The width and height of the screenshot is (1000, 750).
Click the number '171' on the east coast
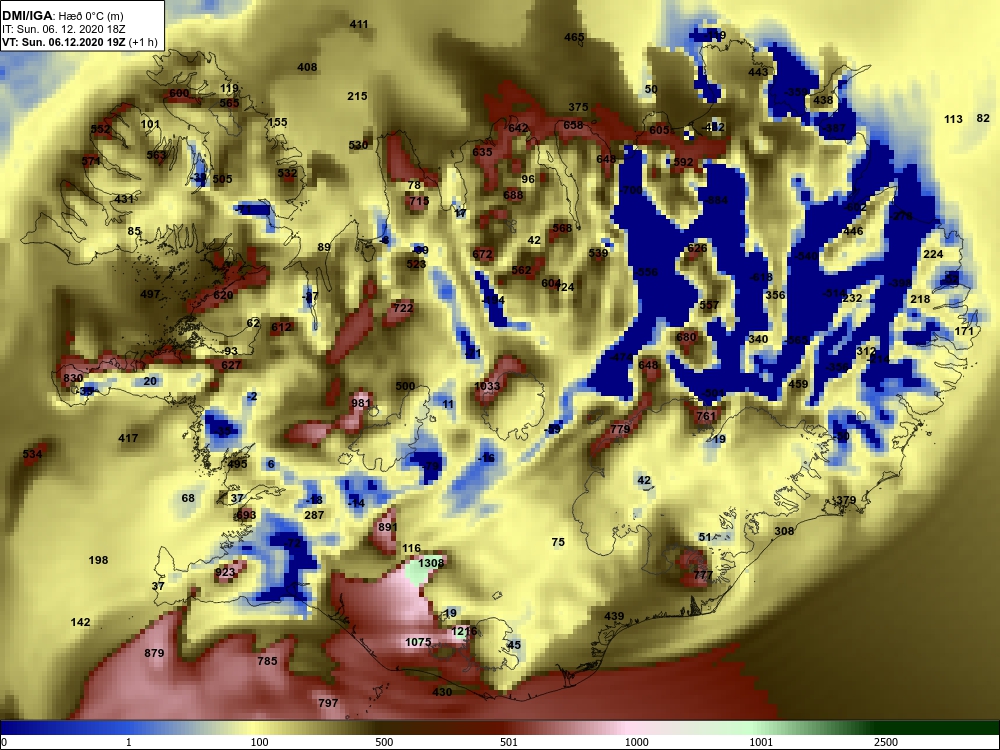(964, 331)
